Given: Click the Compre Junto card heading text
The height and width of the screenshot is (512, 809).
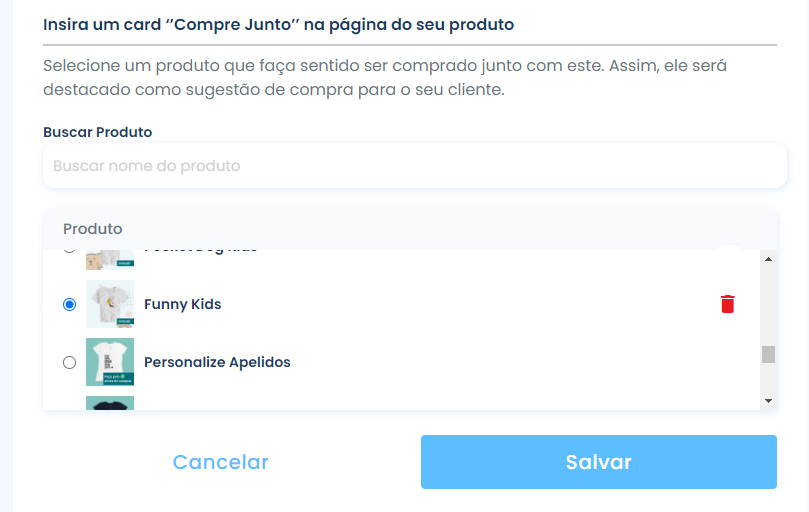Looking at the screenshot, I should coord(279,24).
